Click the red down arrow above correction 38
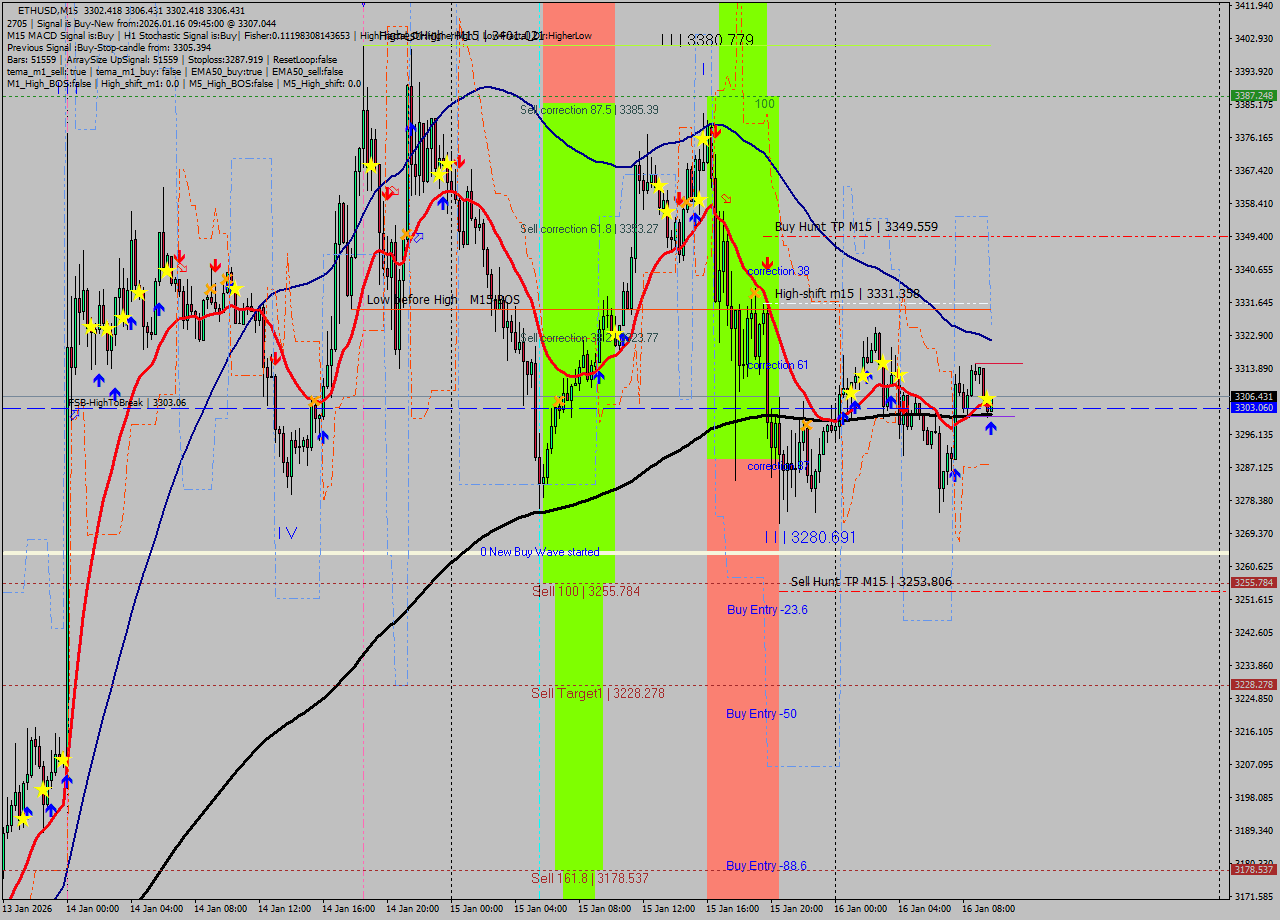 767,263
